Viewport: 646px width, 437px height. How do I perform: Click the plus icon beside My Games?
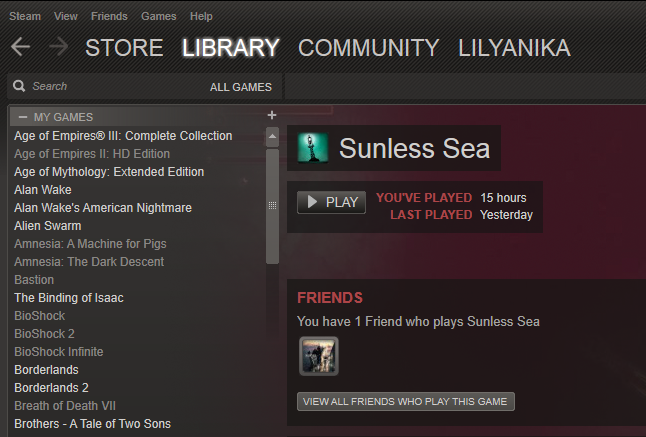(x=272, y=115)
